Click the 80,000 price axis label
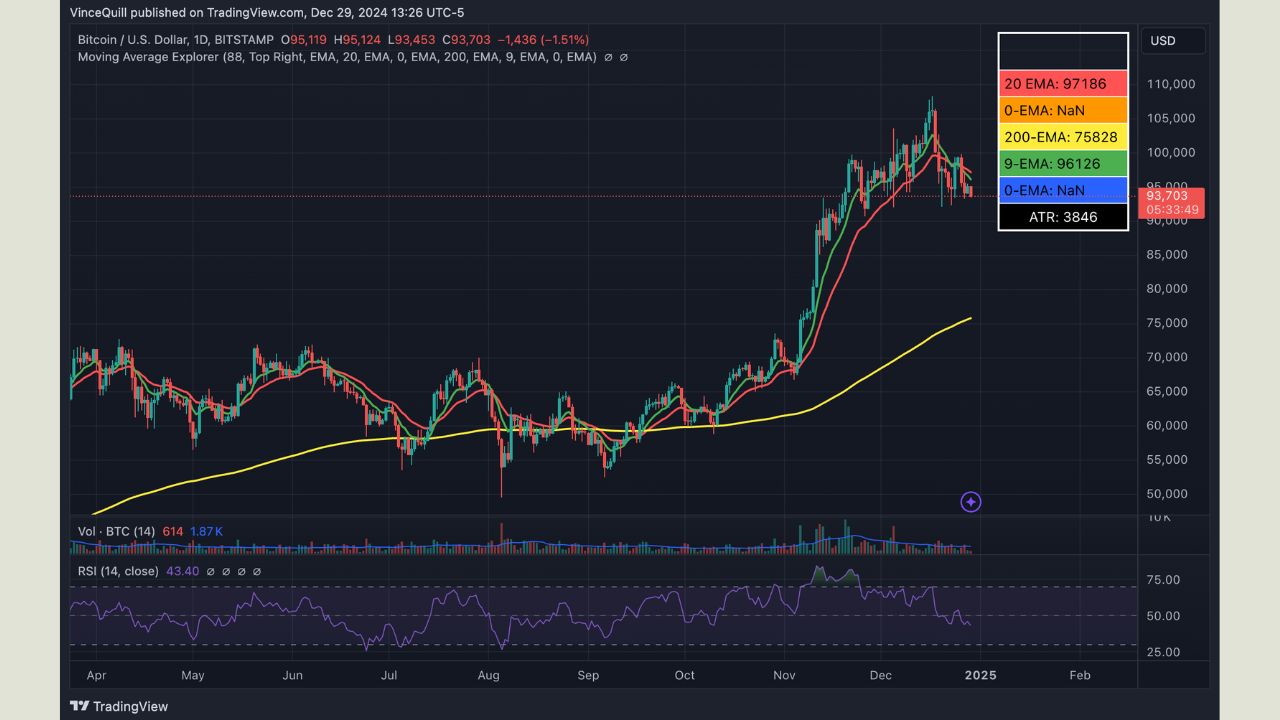 [x=1166, y=289]
